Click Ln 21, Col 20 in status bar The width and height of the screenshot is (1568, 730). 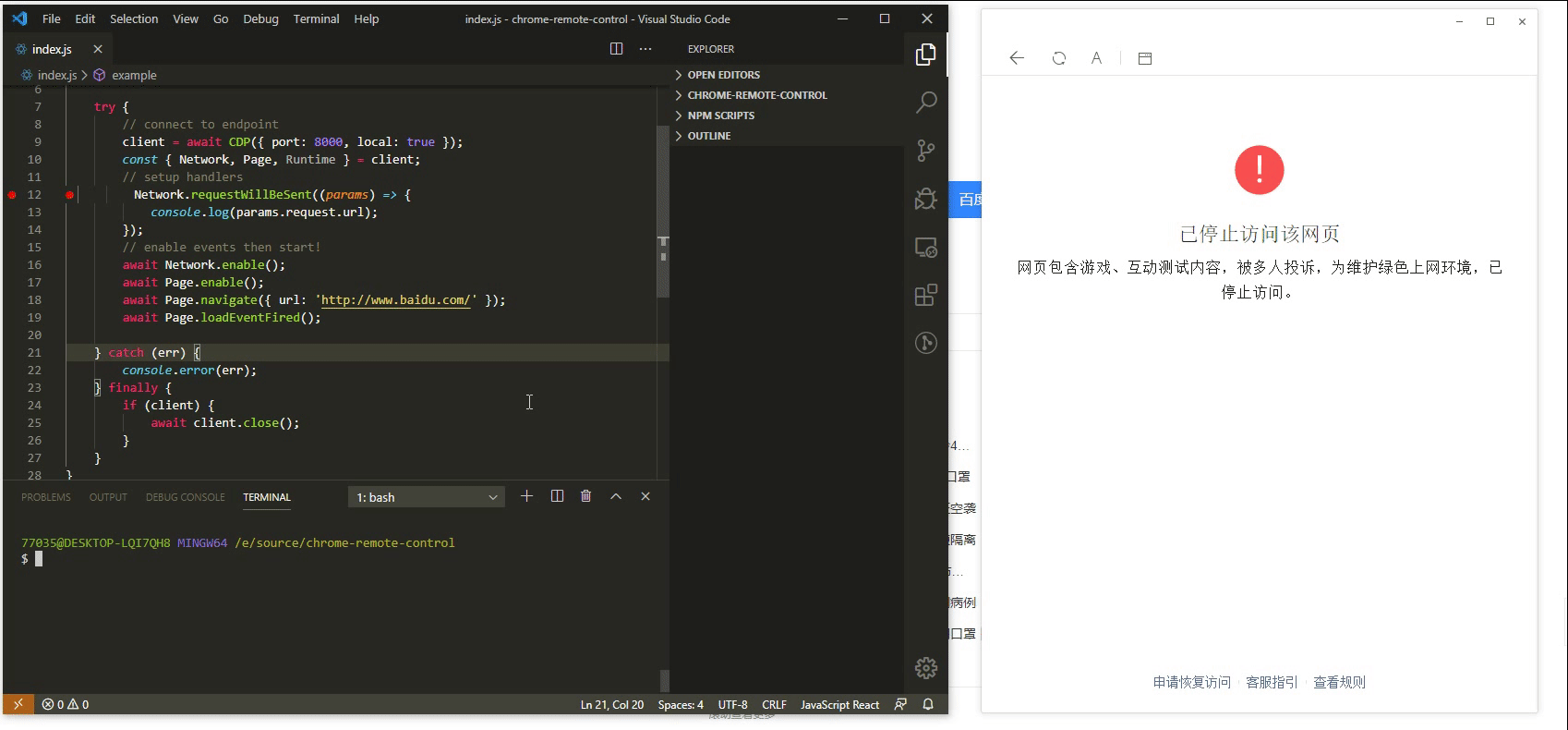coord(611,704)
